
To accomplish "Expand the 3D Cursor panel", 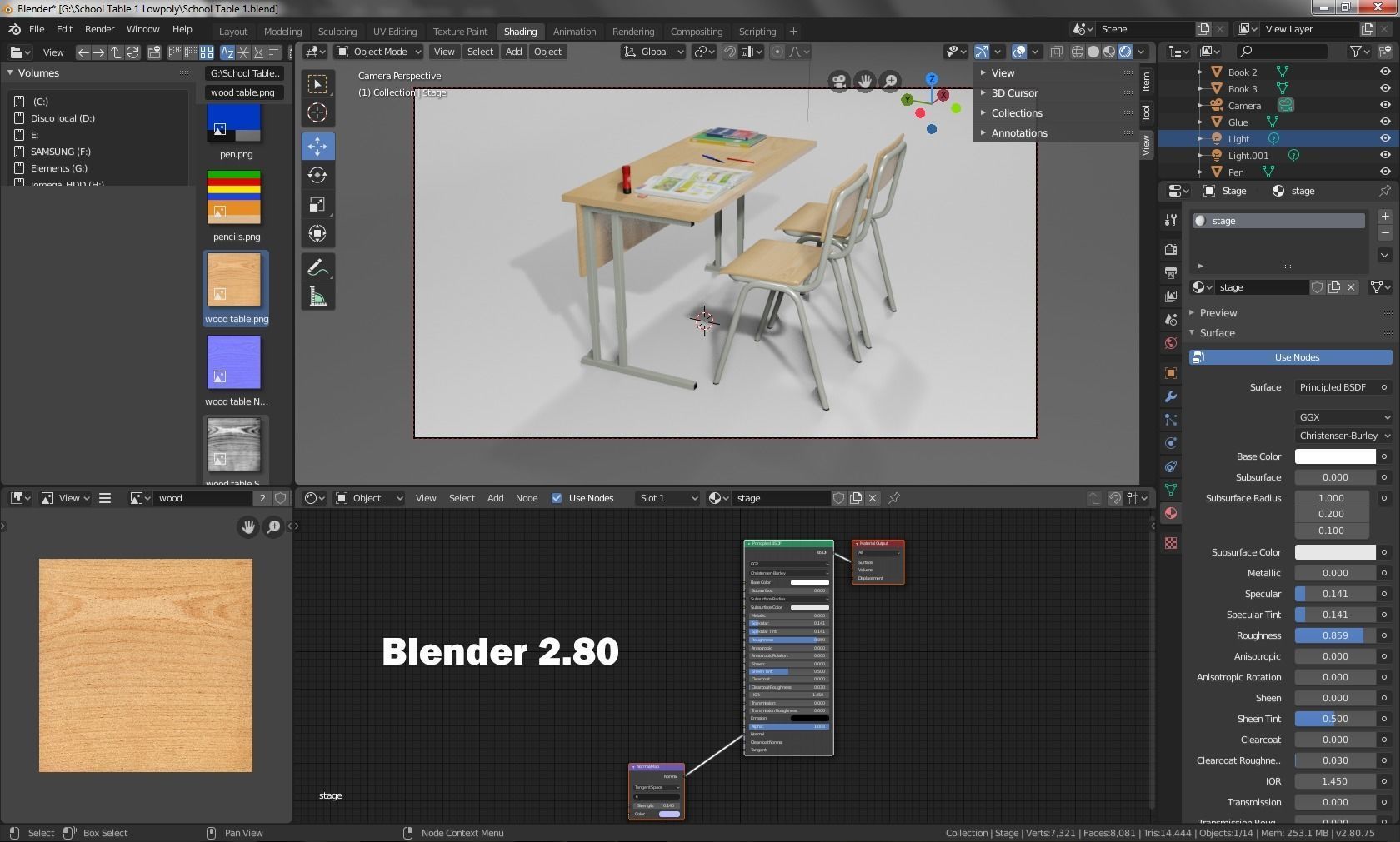I will click(1014, 93).
